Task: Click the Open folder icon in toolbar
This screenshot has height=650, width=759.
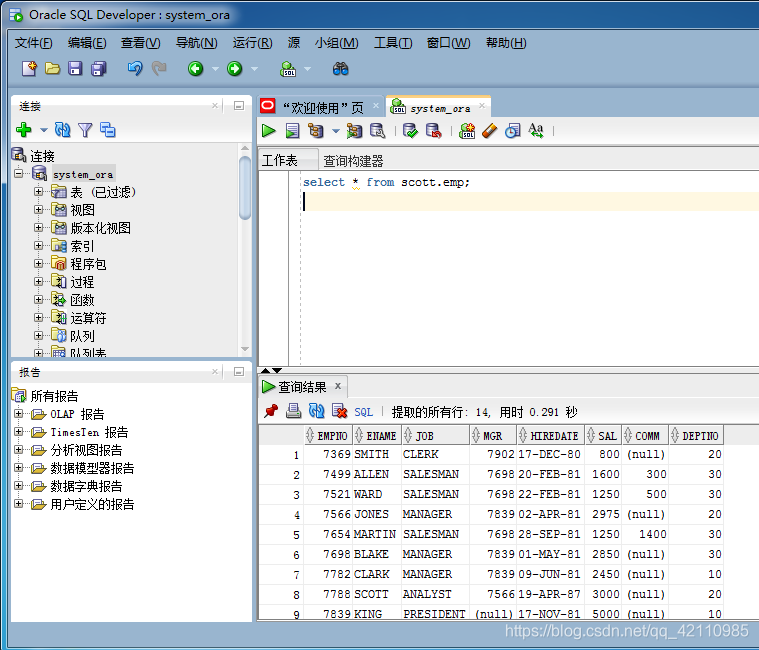Action: 52,69
